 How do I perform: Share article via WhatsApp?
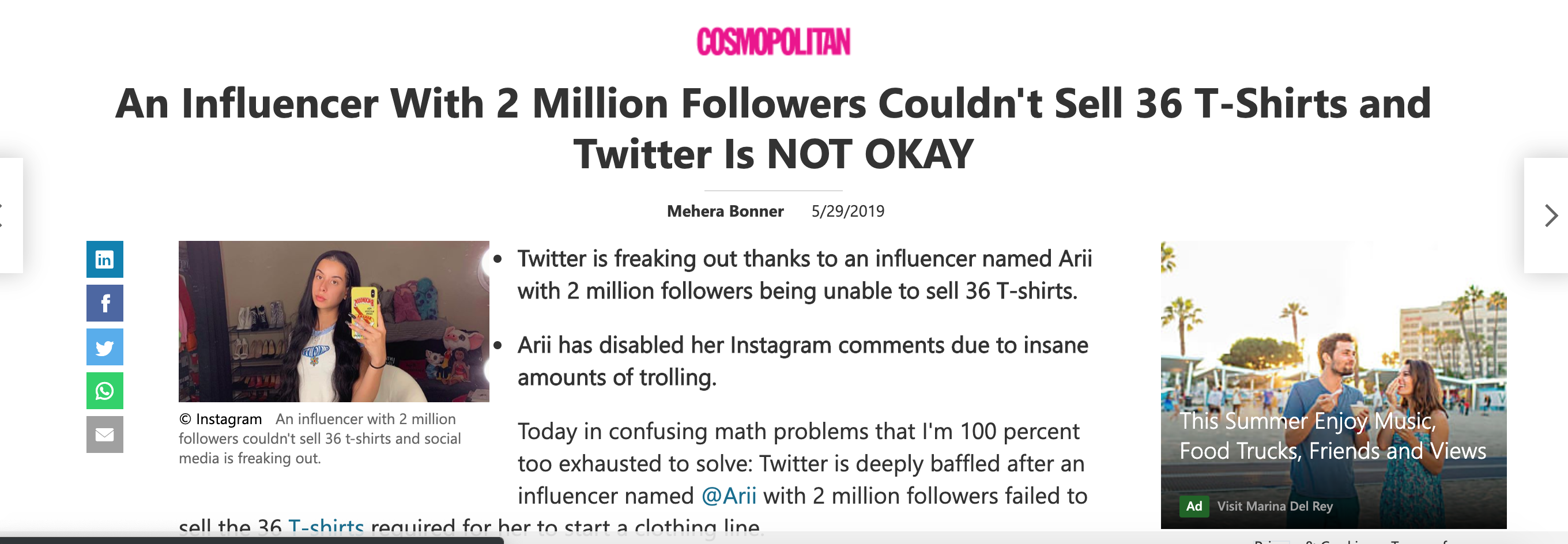point(105,391)
